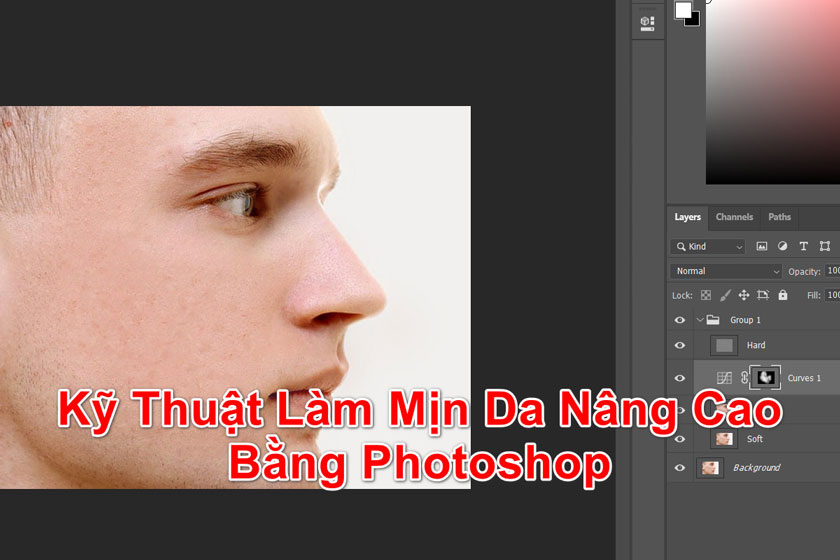This screenshot has height=560, width=840.
Task: Lock all padlock icon
Action: (x=783, y=295)
